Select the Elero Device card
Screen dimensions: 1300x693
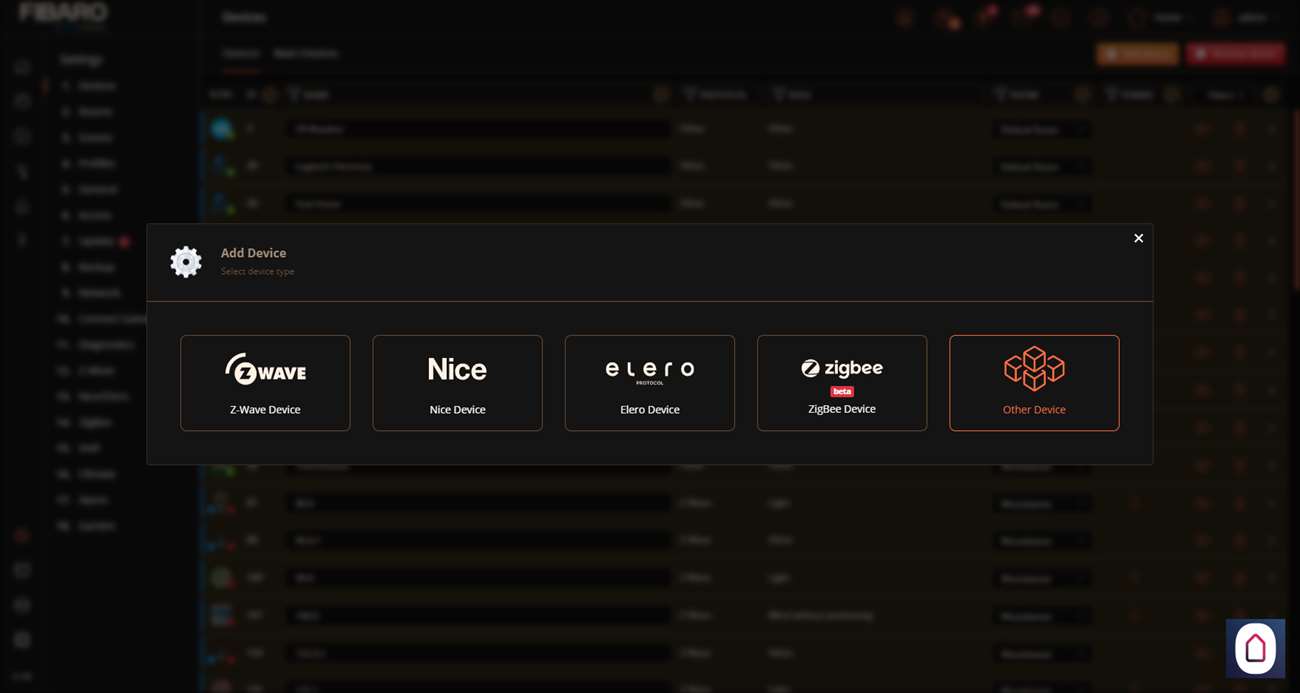[x=650, y=383]
